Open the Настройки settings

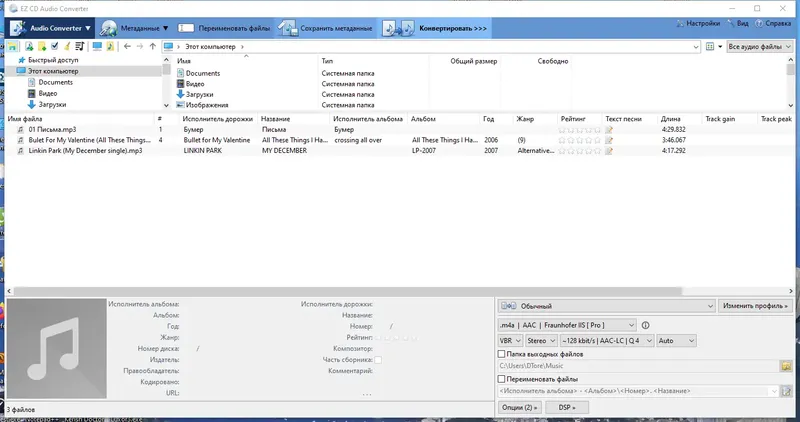click(698, 23)
